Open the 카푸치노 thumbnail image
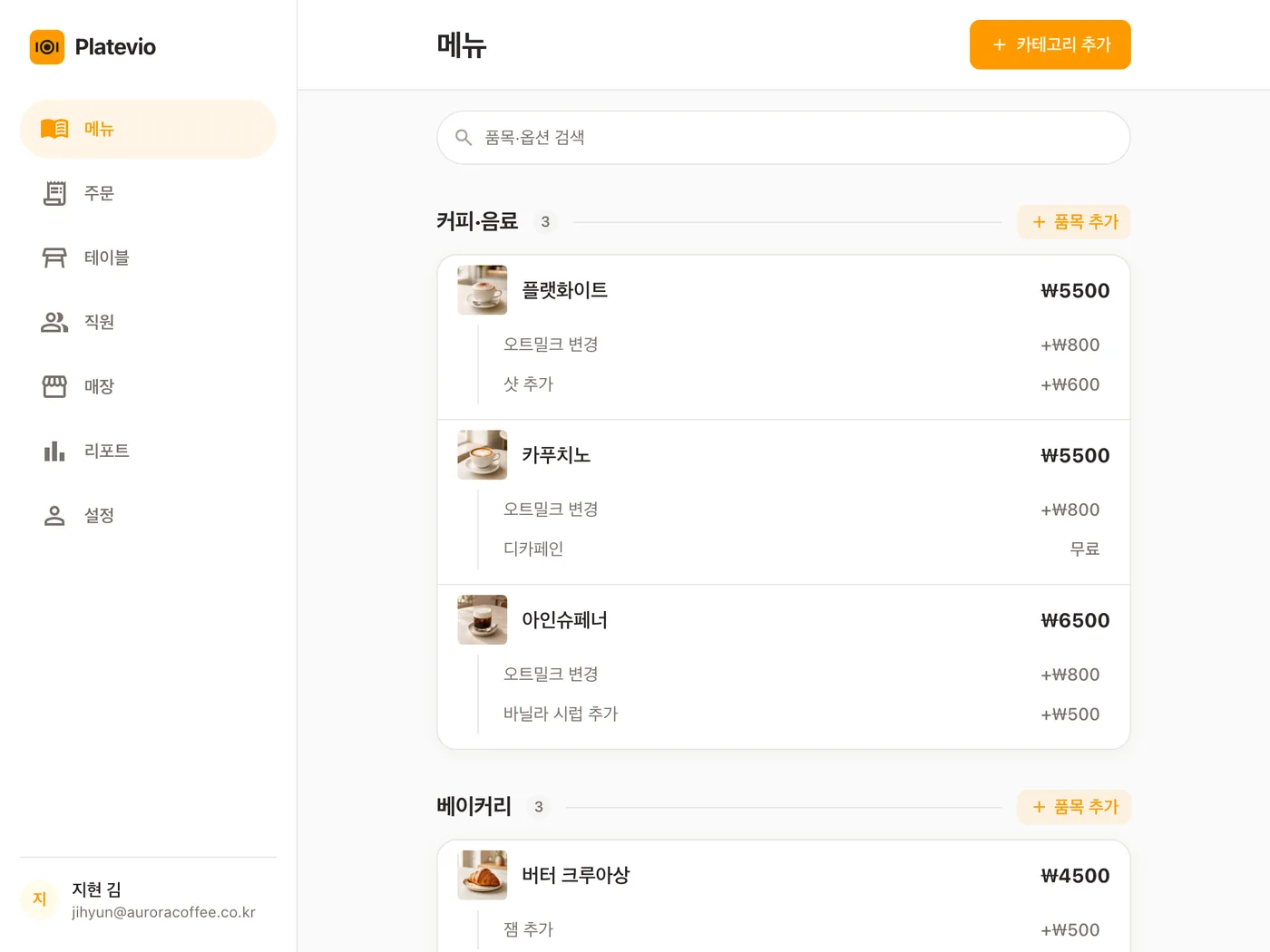 tap(483, 455)
